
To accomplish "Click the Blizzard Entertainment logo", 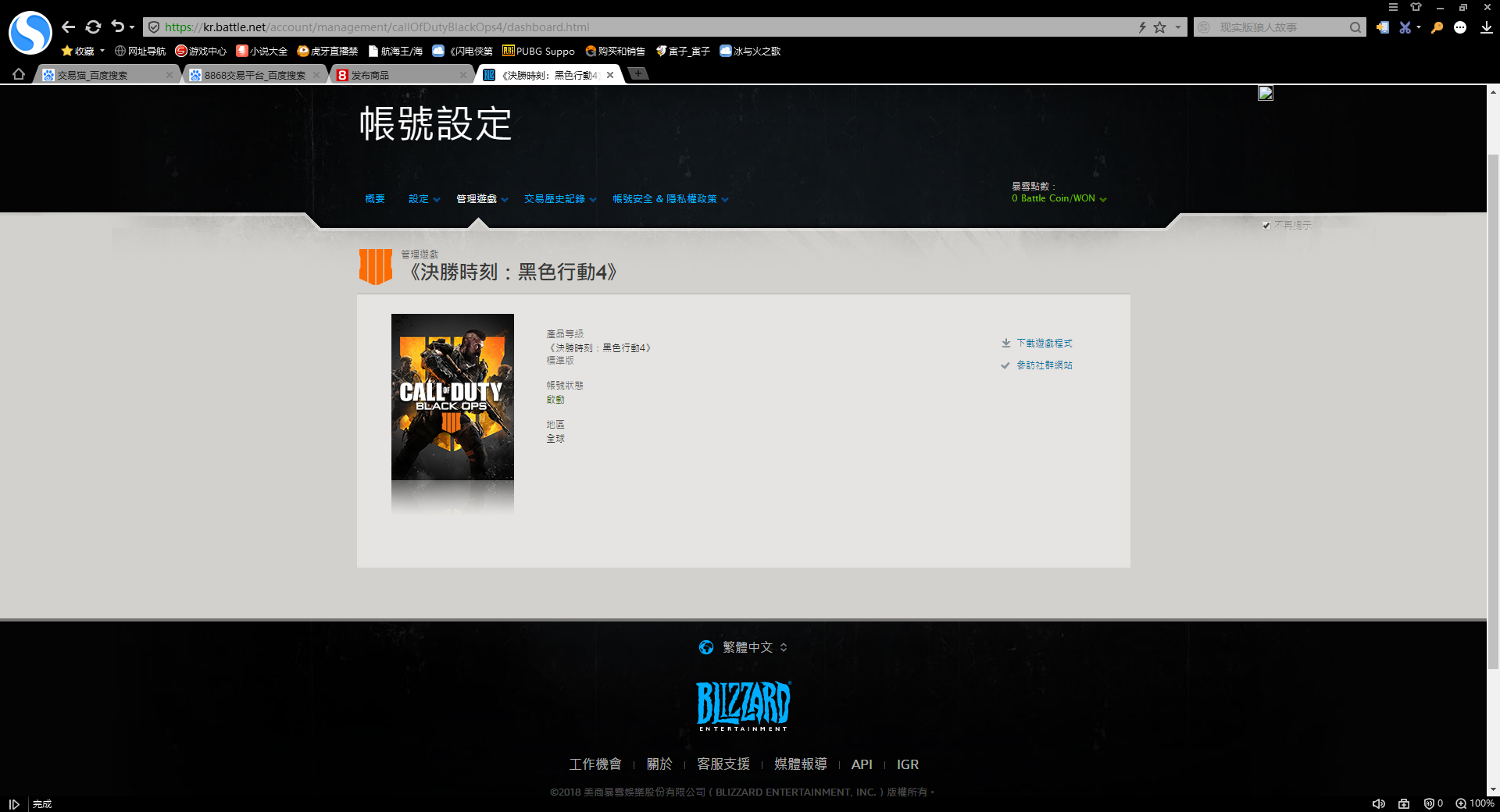I will 744,706.
